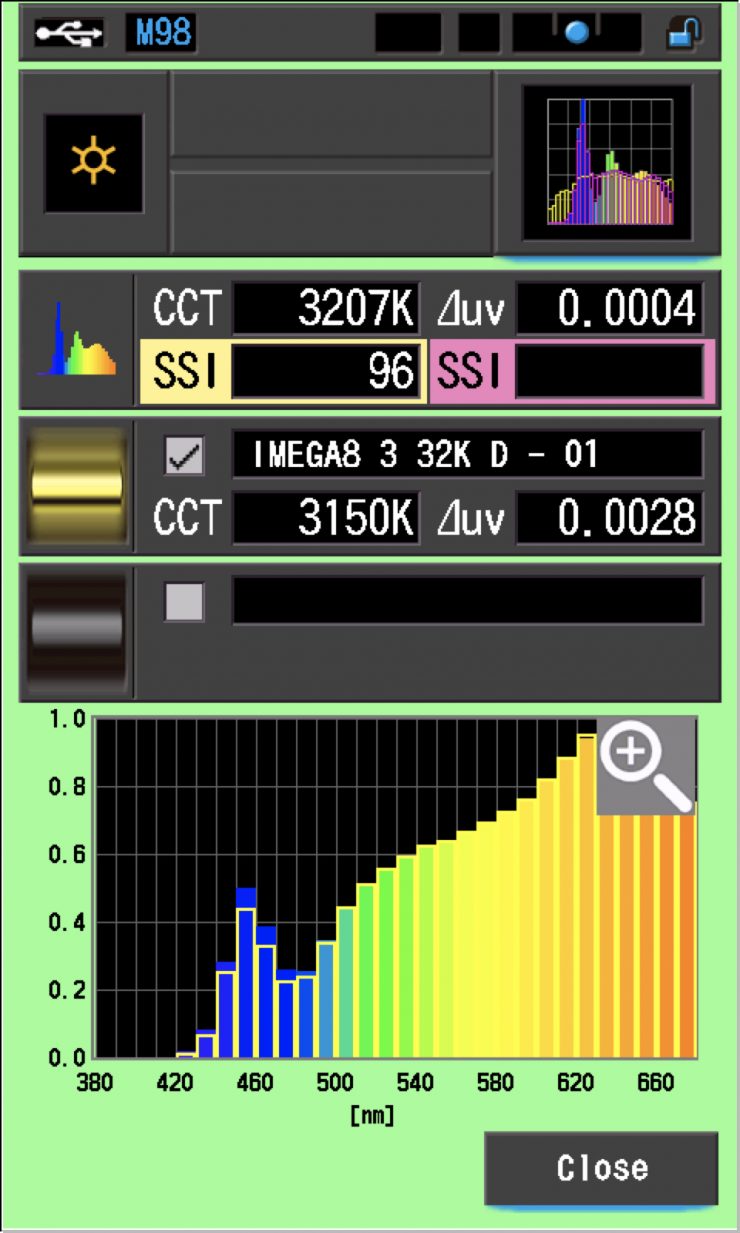Click the measured CCT 3207K value
The image size is (740, 1233).
tap(325, 311)
